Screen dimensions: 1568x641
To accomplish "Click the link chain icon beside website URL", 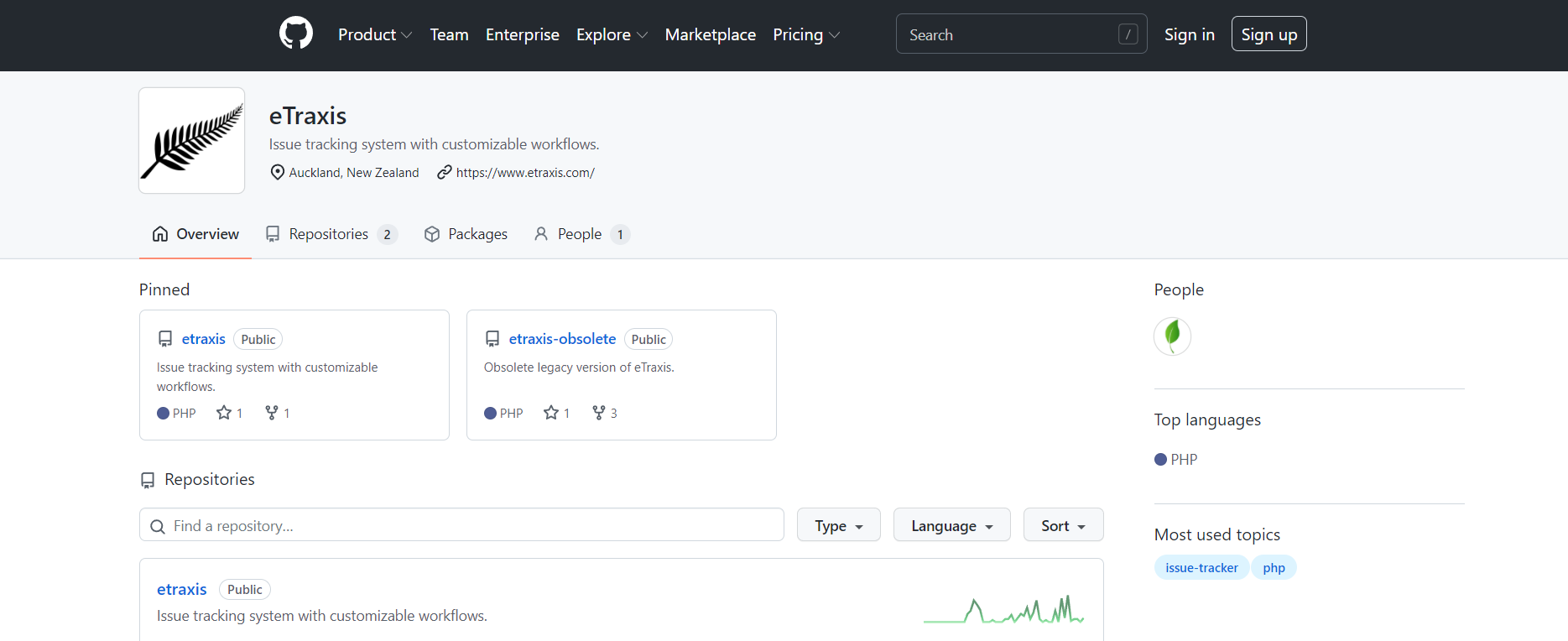I will (x=445, y=172).
